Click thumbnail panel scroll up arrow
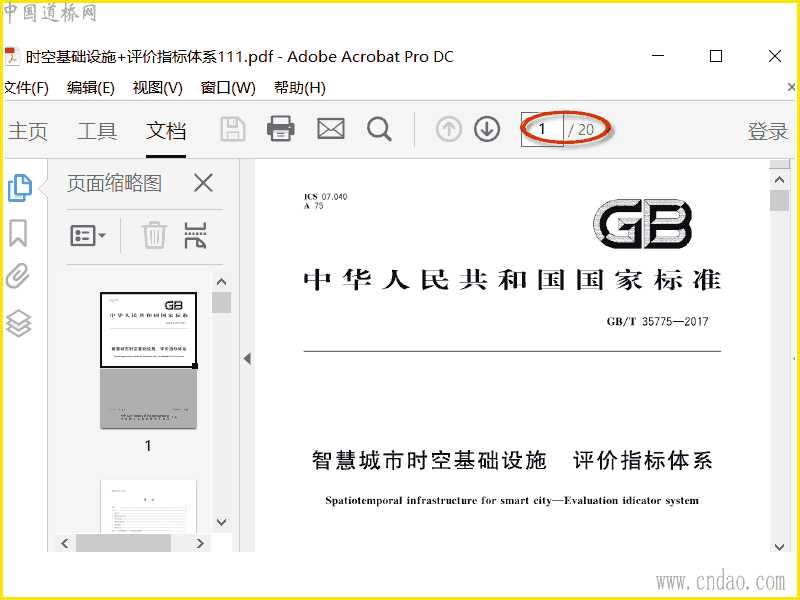 tap(221, 282)
